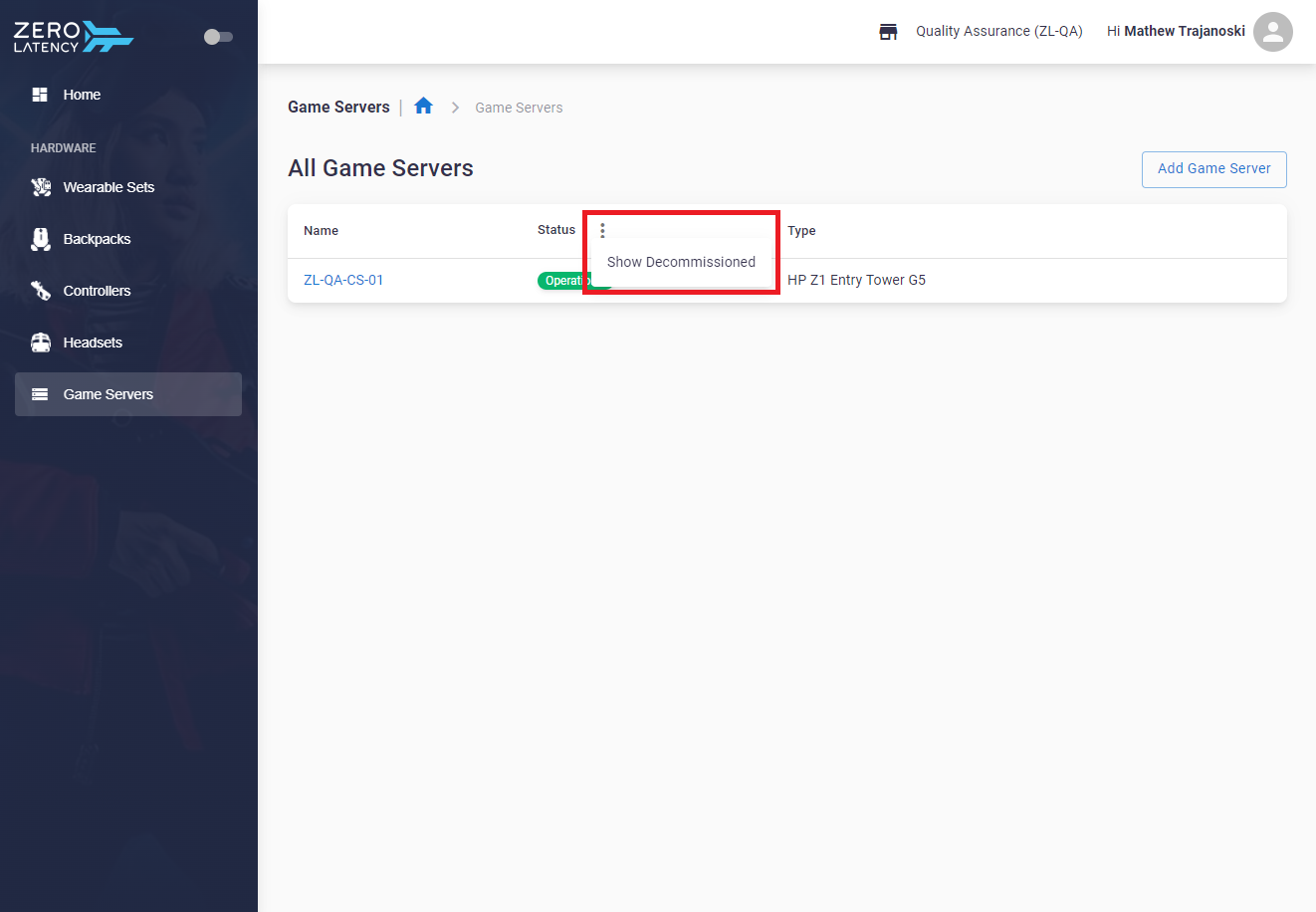
Task: Click the Backpacks icon
Action: click(x=41, y=239)
